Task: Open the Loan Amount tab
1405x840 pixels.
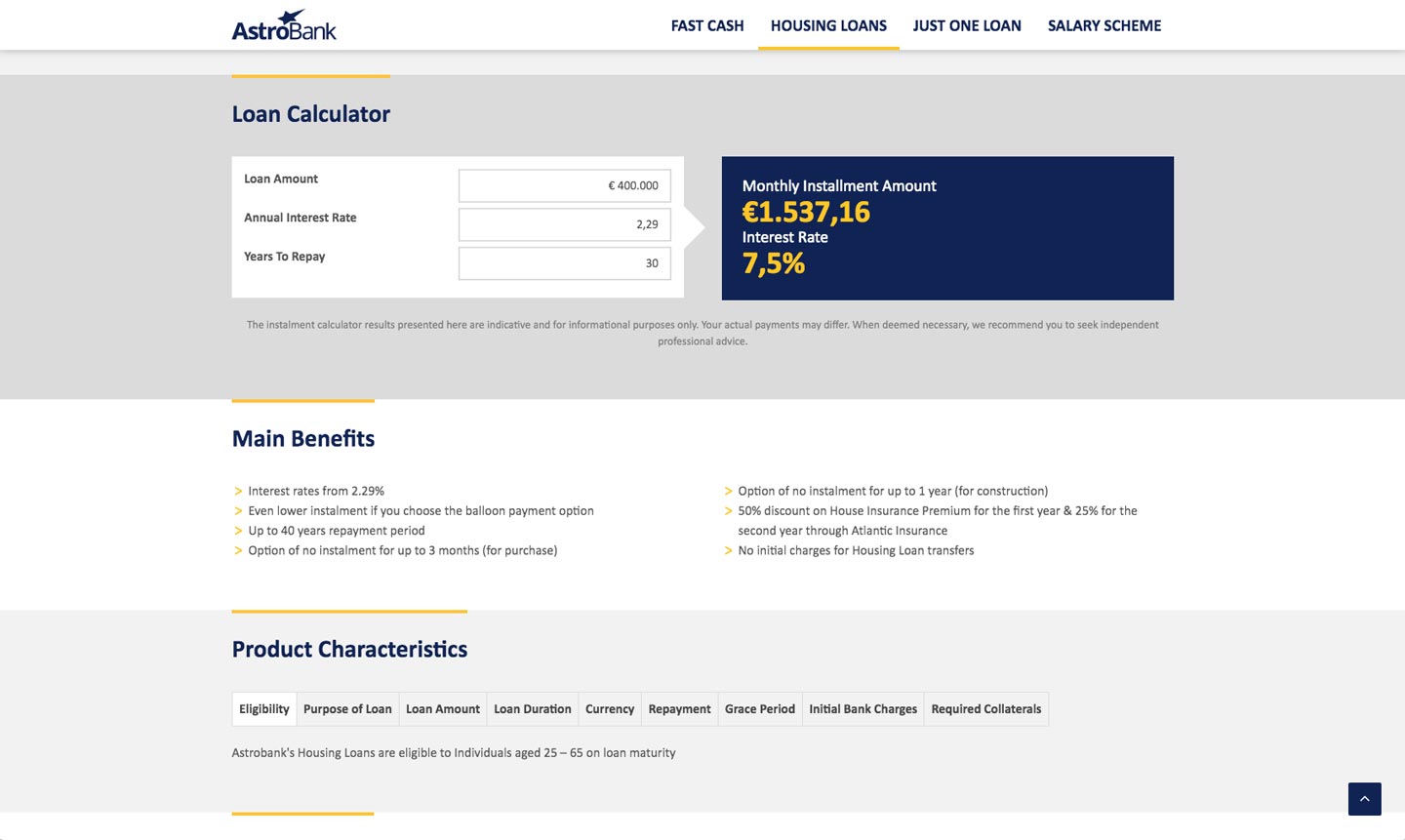Action: (x=443, y=709)
